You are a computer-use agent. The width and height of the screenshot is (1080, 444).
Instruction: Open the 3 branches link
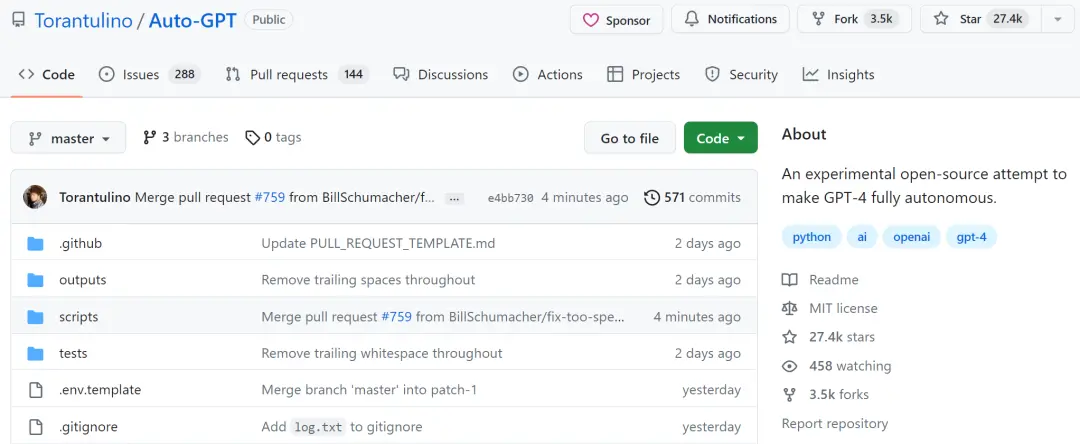(185, 138)
